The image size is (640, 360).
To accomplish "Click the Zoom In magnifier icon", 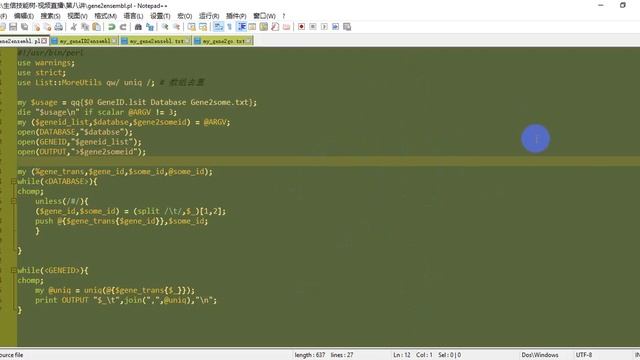I will click(x=165, y=27).
